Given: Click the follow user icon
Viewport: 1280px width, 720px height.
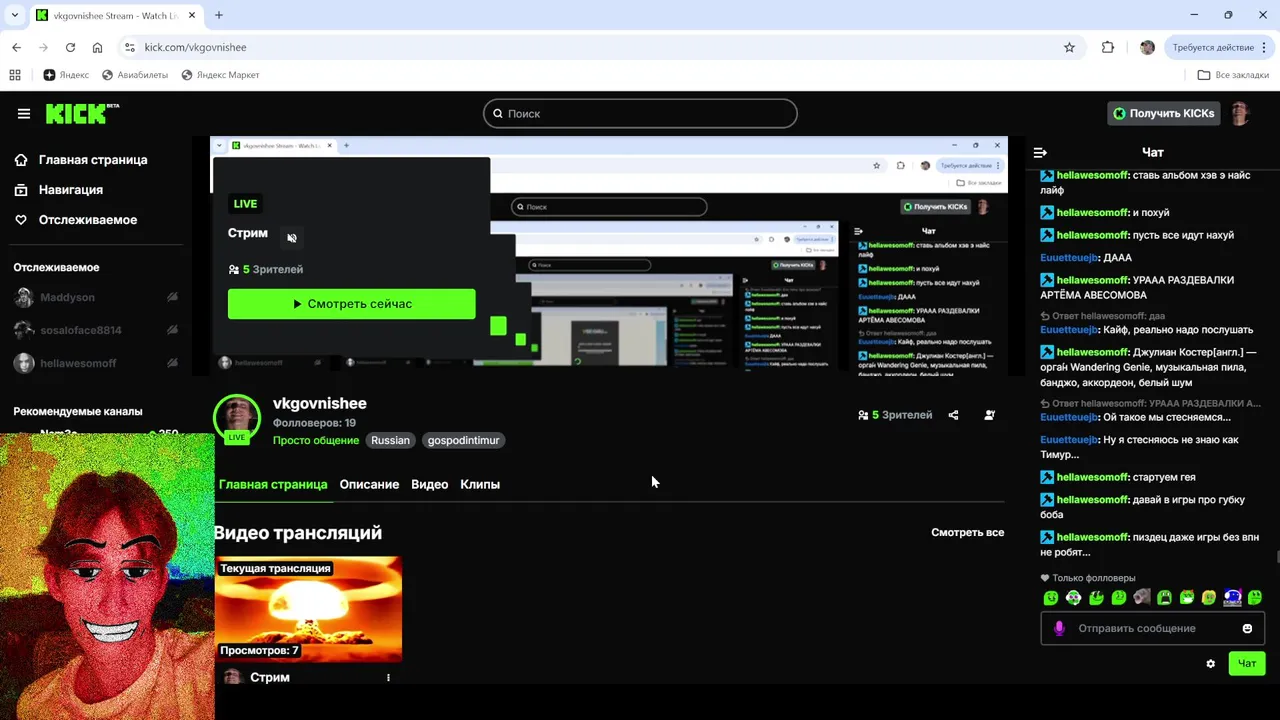Looking at the screenshot, I should point(989,415).
